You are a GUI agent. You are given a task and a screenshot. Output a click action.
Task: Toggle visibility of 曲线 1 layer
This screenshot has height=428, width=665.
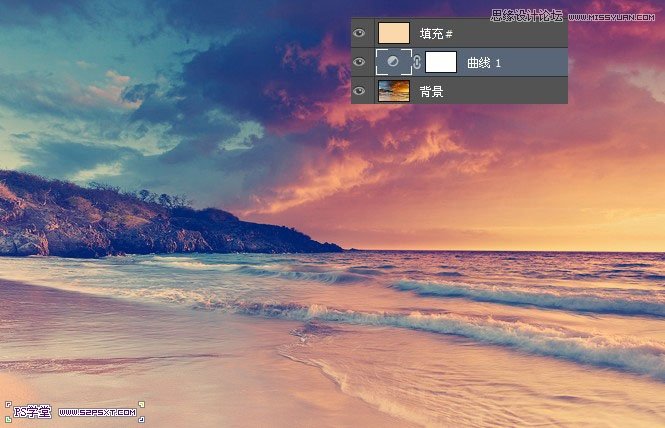point(359,62)
